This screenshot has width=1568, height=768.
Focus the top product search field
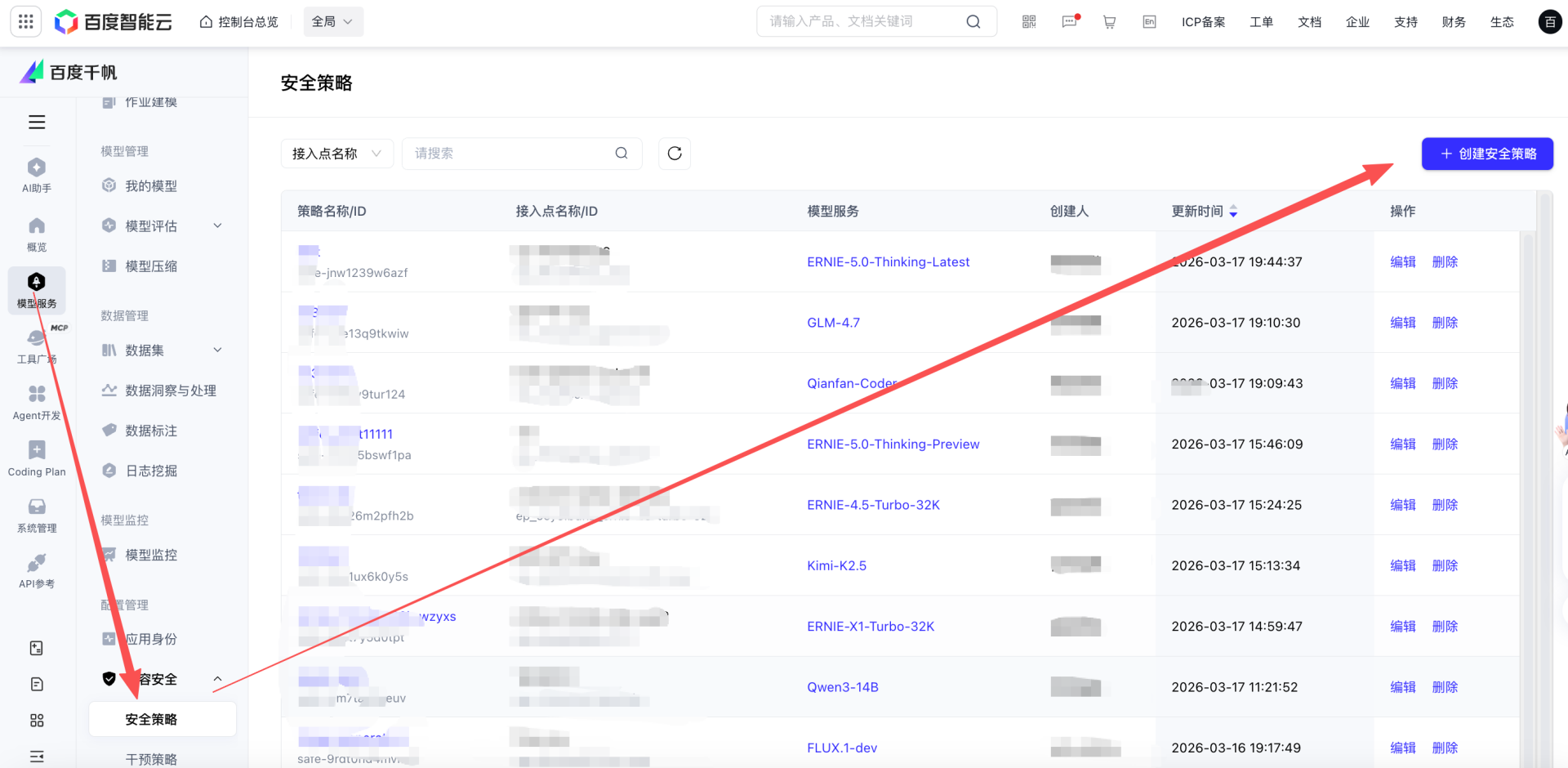[x=876, y=22]
